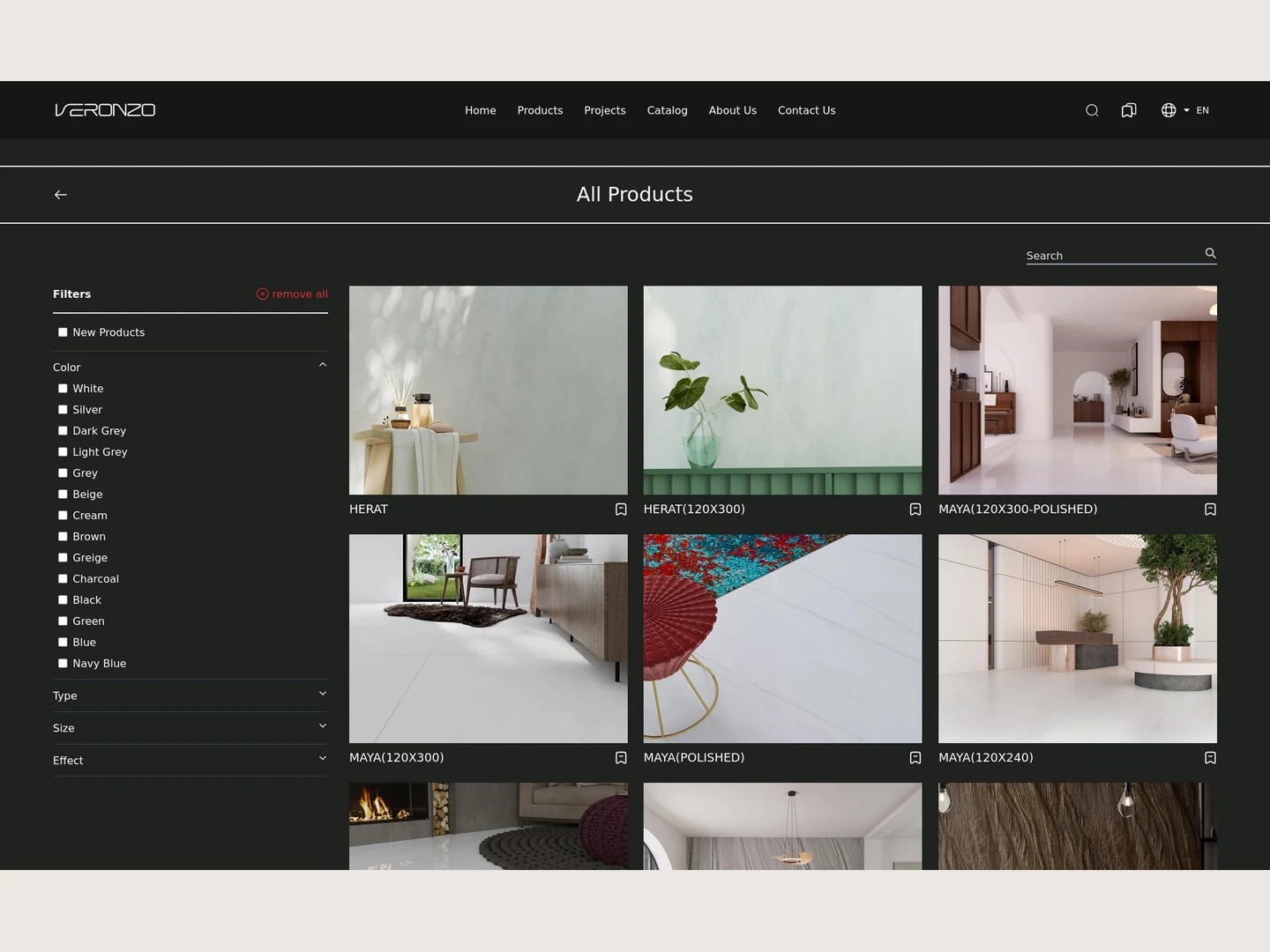Go to the Home page
1270x952 pixels.
pyautogui.click(x=481, y=110)
